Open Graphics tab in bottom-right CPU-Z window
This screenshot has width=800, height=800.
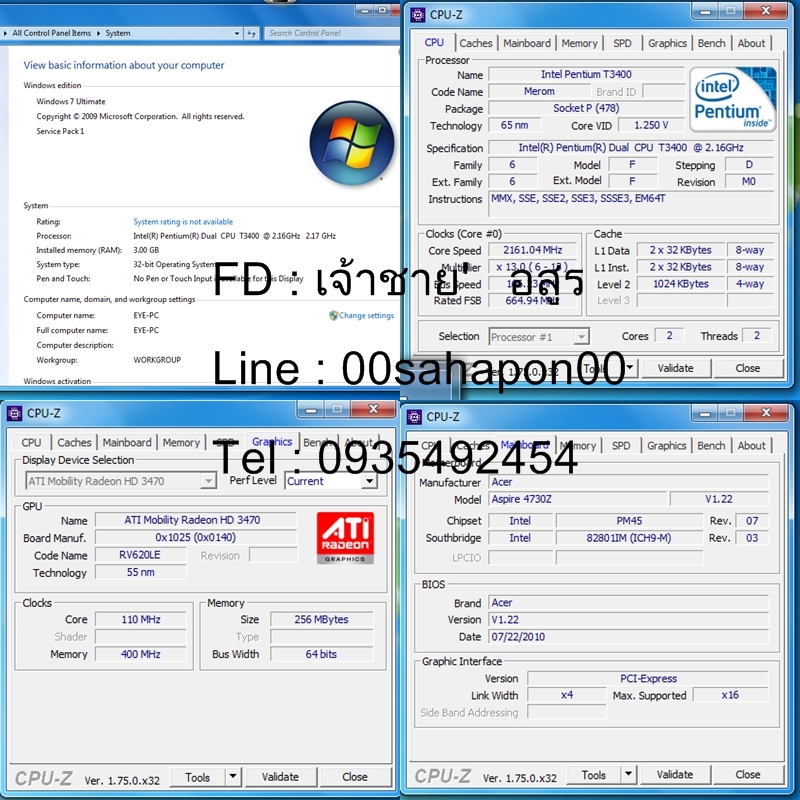click(x=666, y=445)
